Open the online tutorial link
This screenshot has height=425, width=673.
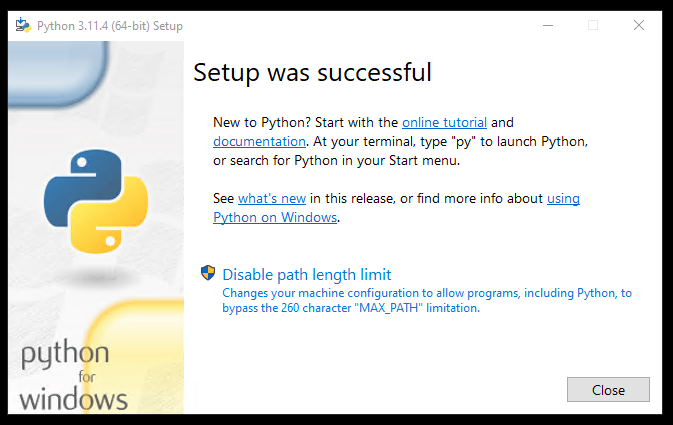pos(444,122)
